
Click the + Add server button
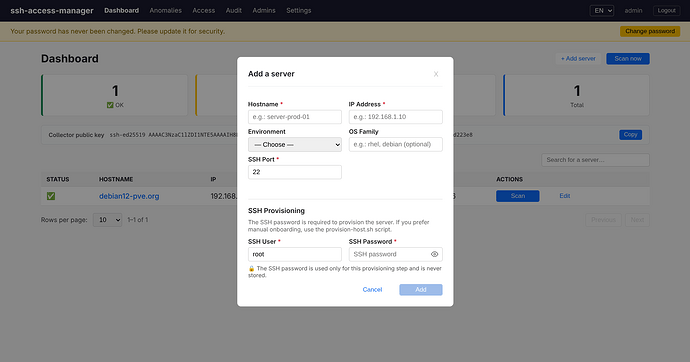point(578,59)
